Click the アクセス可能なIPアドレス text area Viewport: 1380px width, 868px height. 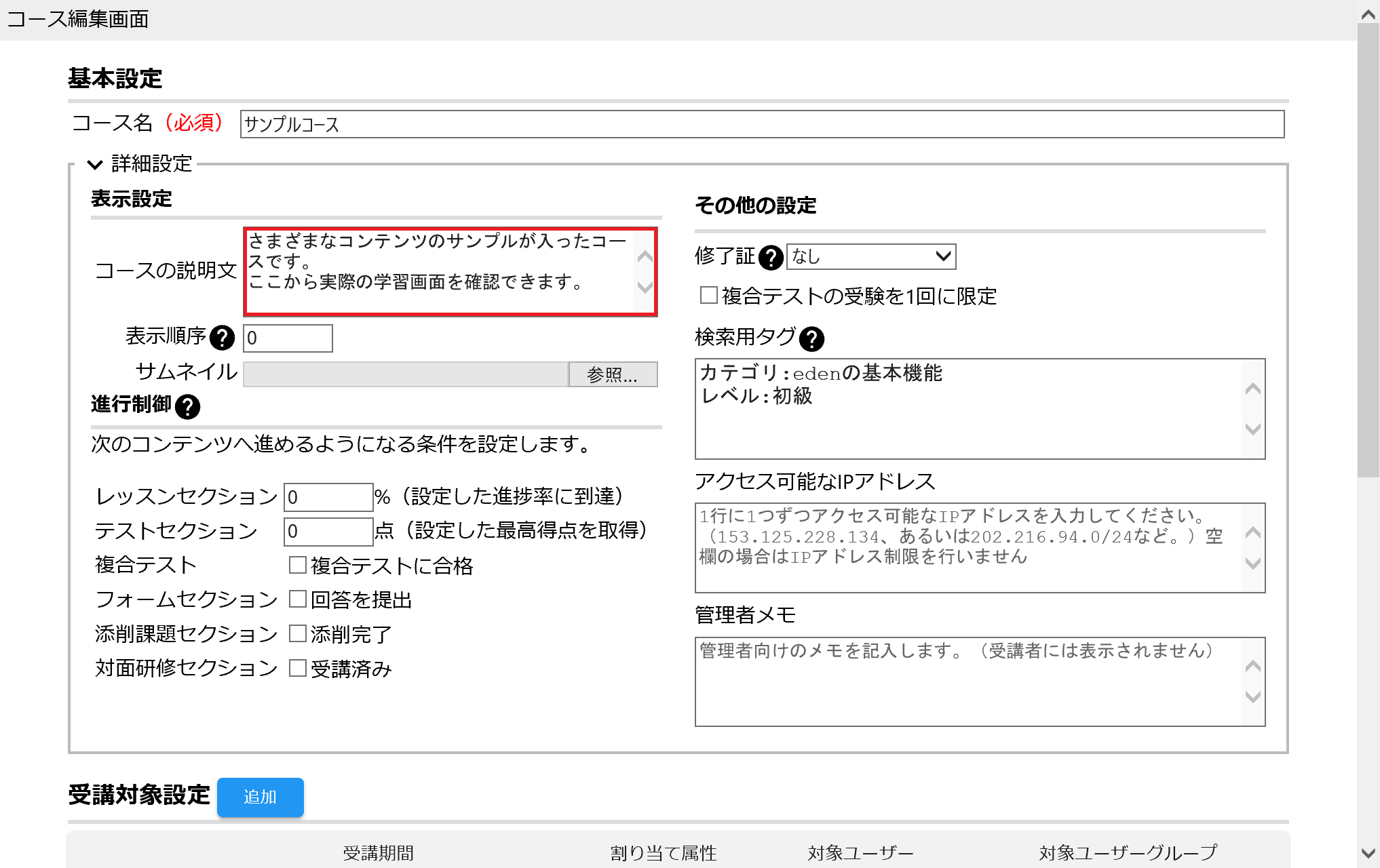click(x=980, y=548)
